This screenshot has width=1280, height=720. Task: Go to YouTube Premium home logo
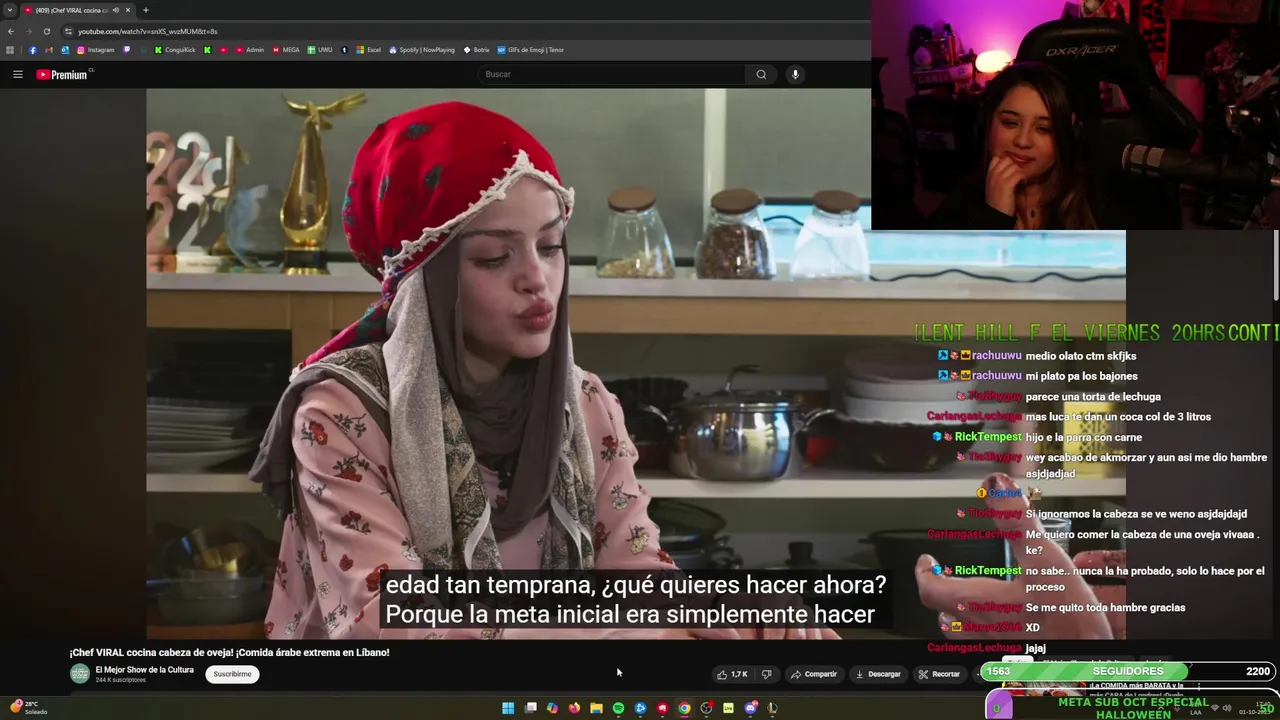[64, 74]
